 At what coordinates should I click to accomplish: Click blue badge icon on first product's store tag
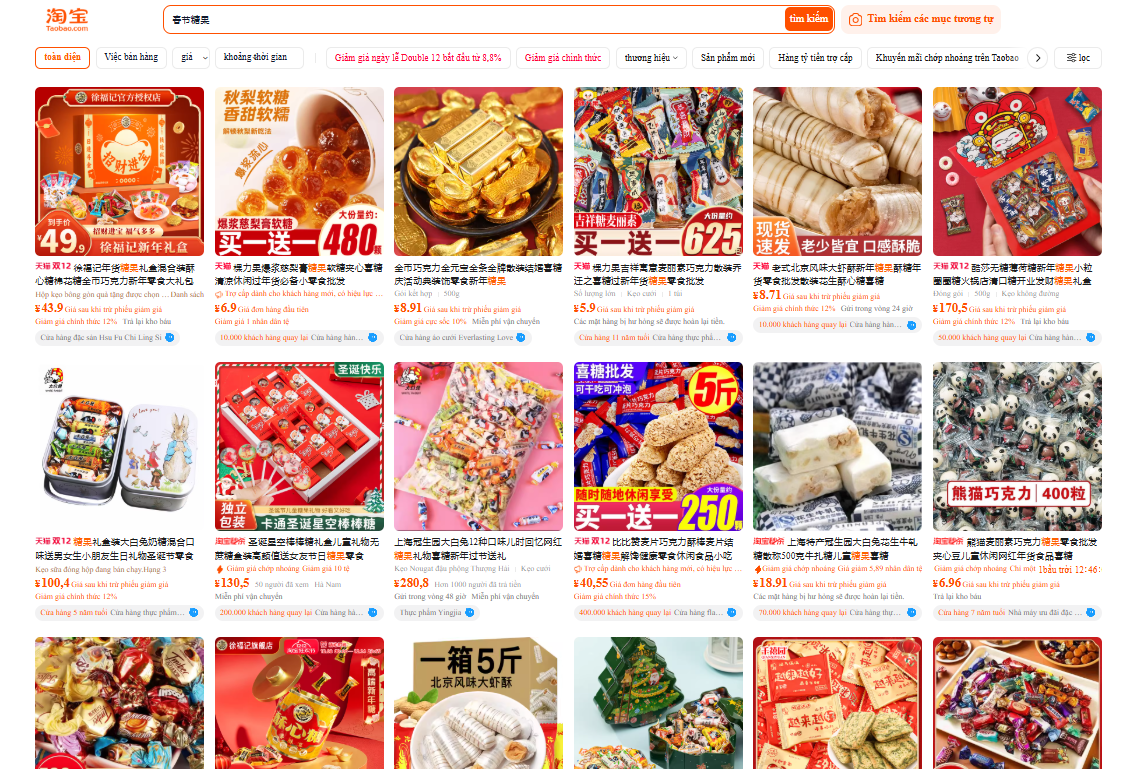click(170, 337)
